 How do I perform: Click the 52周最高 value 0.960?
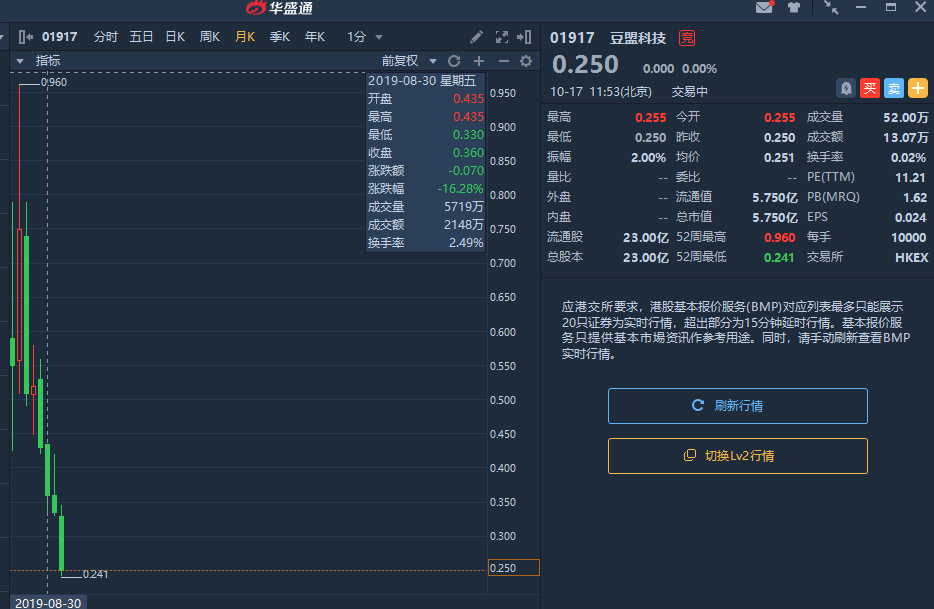coord(780,238)
